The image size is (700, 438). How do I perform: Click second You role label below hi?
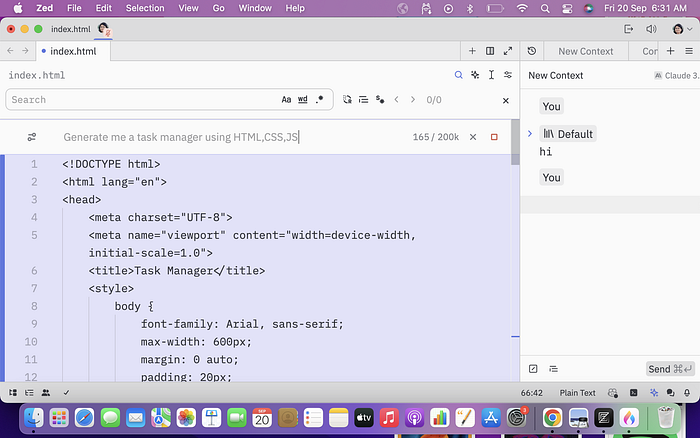point(551,177)
